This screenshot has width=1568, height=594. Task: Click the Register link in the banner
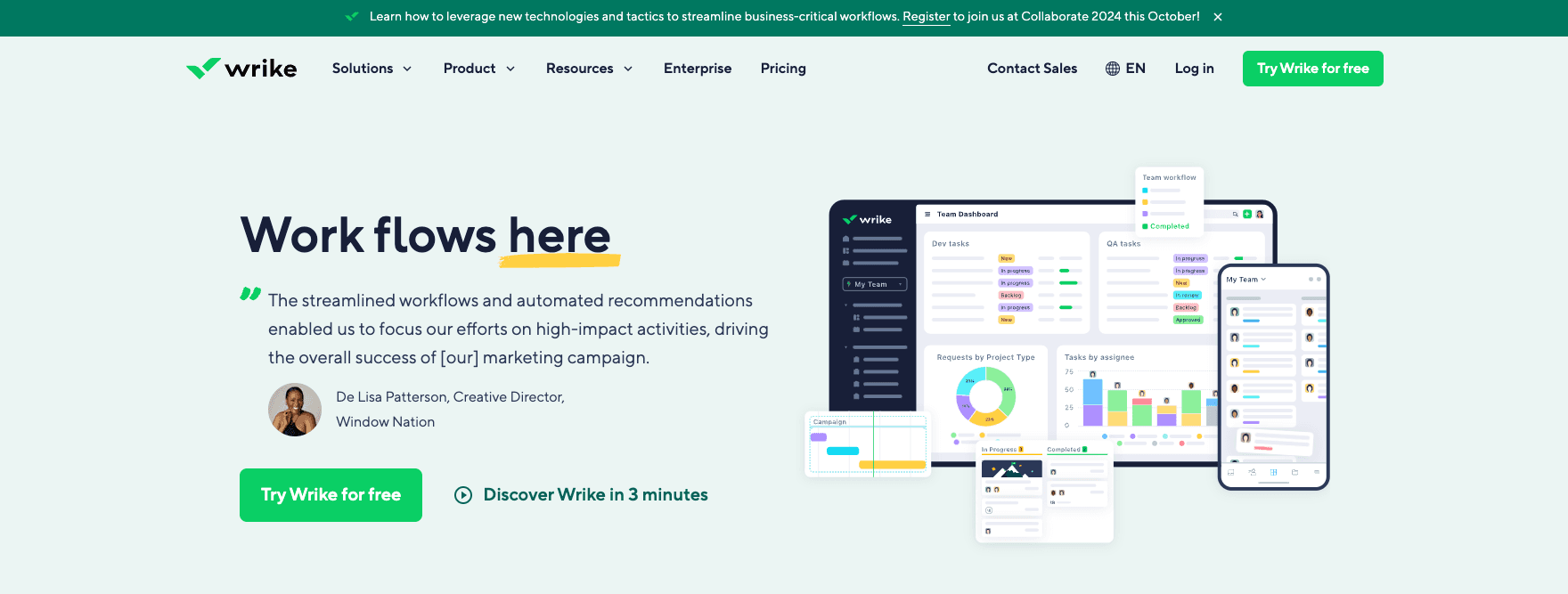926,17
